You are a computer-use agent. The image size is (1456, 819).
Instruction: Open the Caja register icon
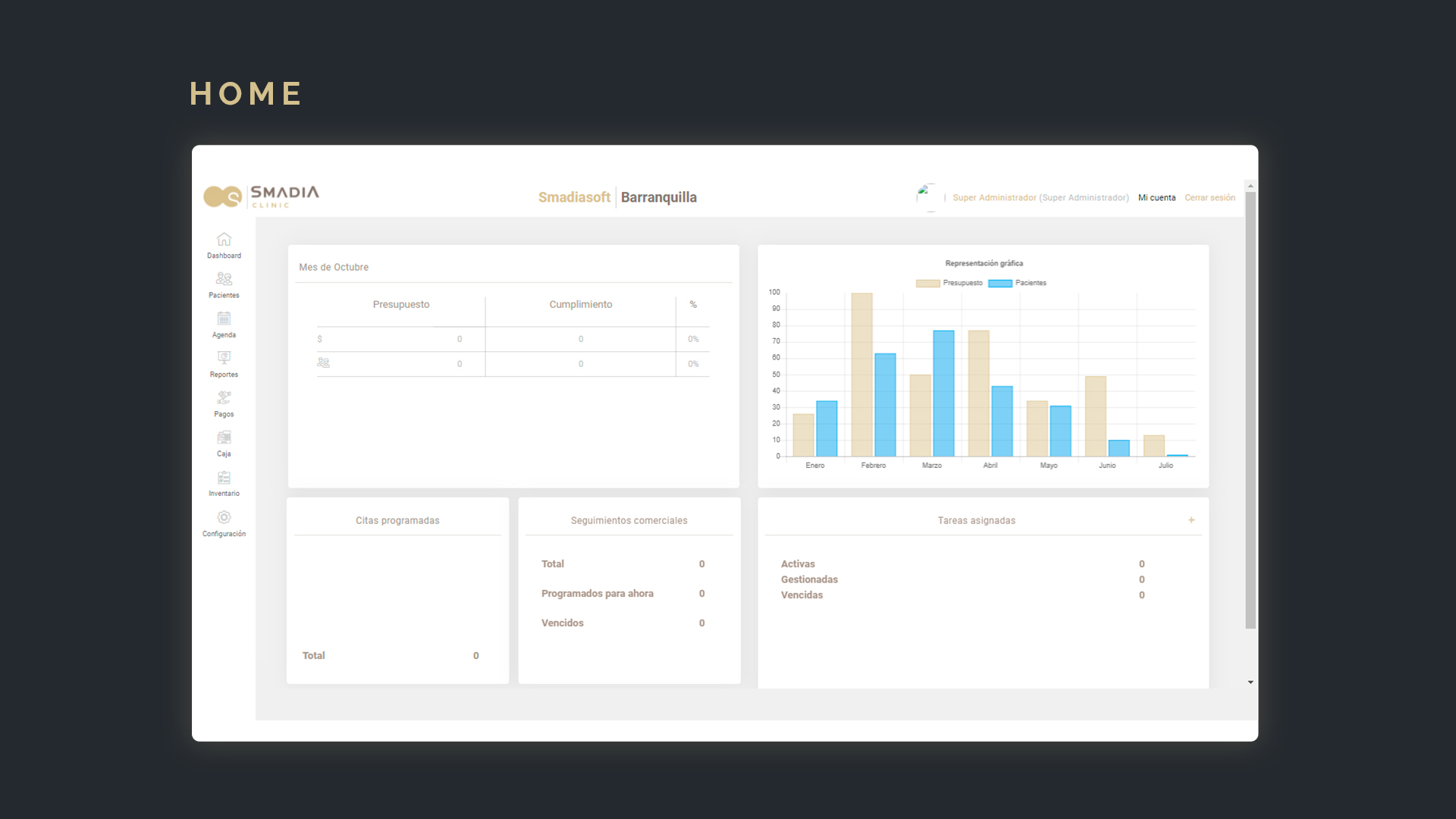click(224, 438)
